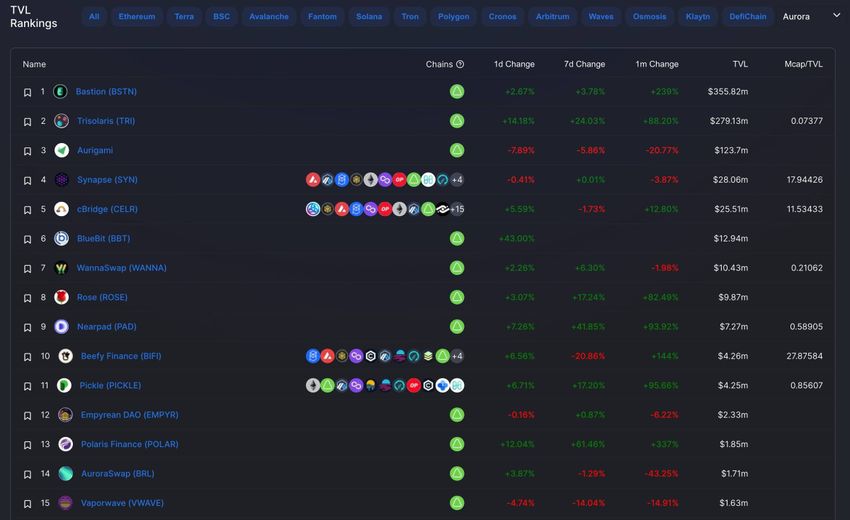The height and width of the screenshot is (520, 850).
Task: Click the Bastion protocol logo icon
Action: point(60,92)
